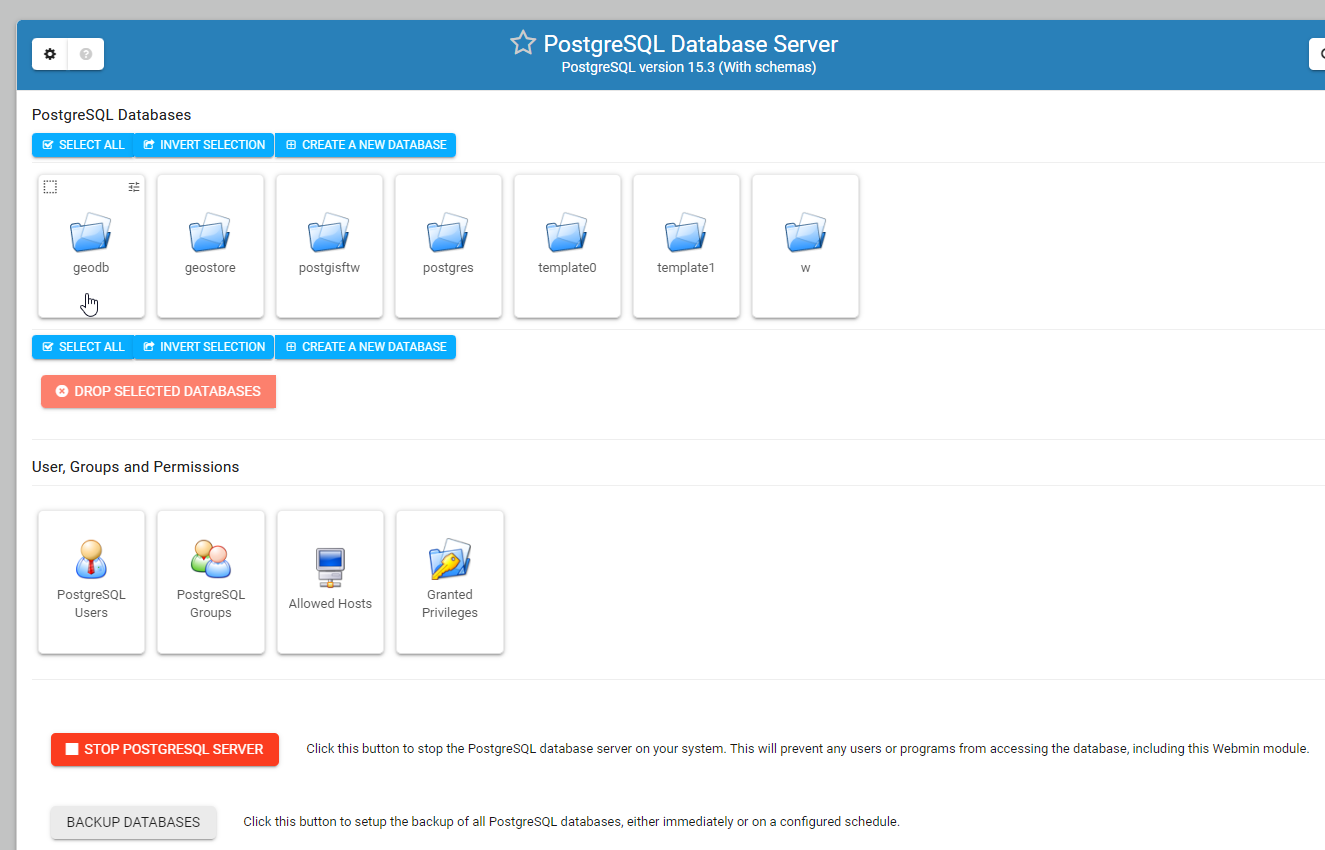Open the PostgreSQL Groups icon
The width and height of the screenshot is (1325, 850).
pos(211,559)
